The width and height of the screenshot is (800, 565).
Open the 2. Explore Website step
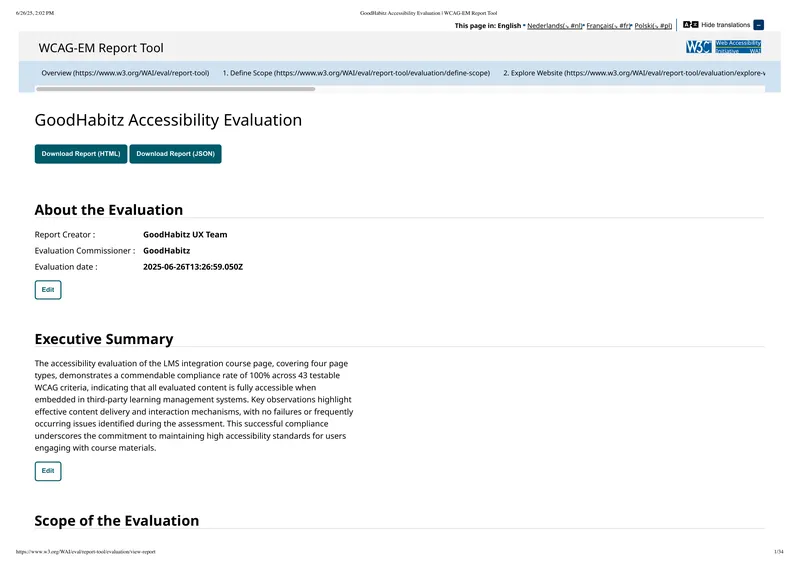pyautogui.click(x=634, y=73)
